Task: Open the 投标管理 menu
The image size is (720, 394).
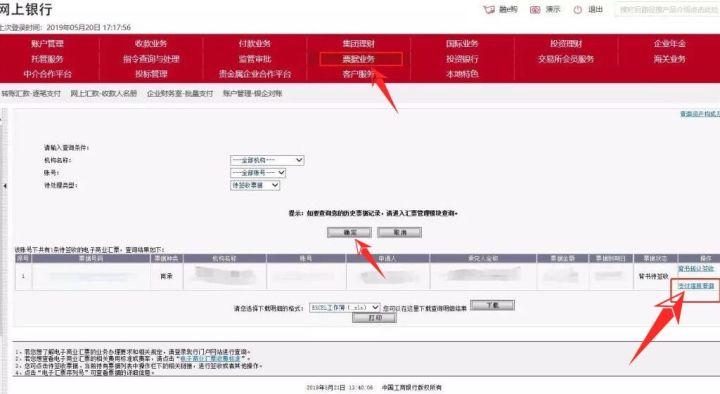Action: pos(151,74)
